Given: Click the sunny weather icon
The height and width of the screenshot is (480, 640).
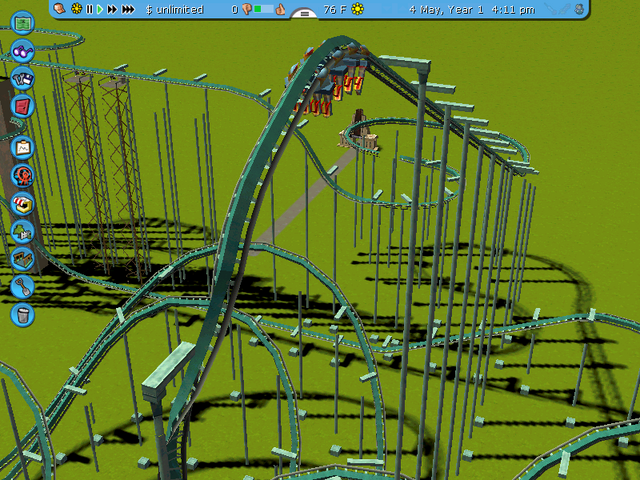Looking at the screenshot, I should point(357,9).
